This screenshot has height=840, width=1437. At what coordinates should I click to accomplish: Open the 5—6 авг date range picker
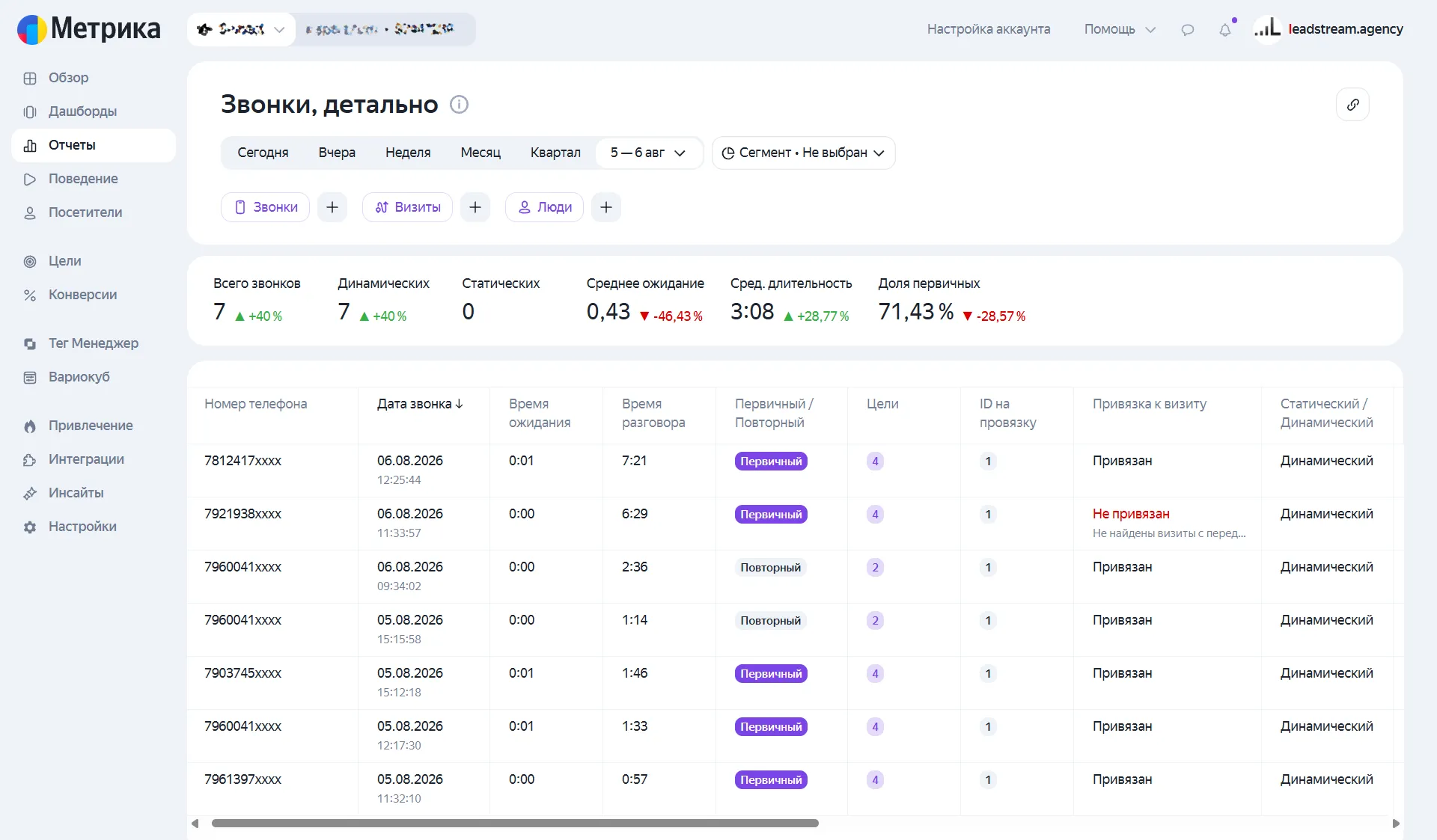tap(648, 153)
